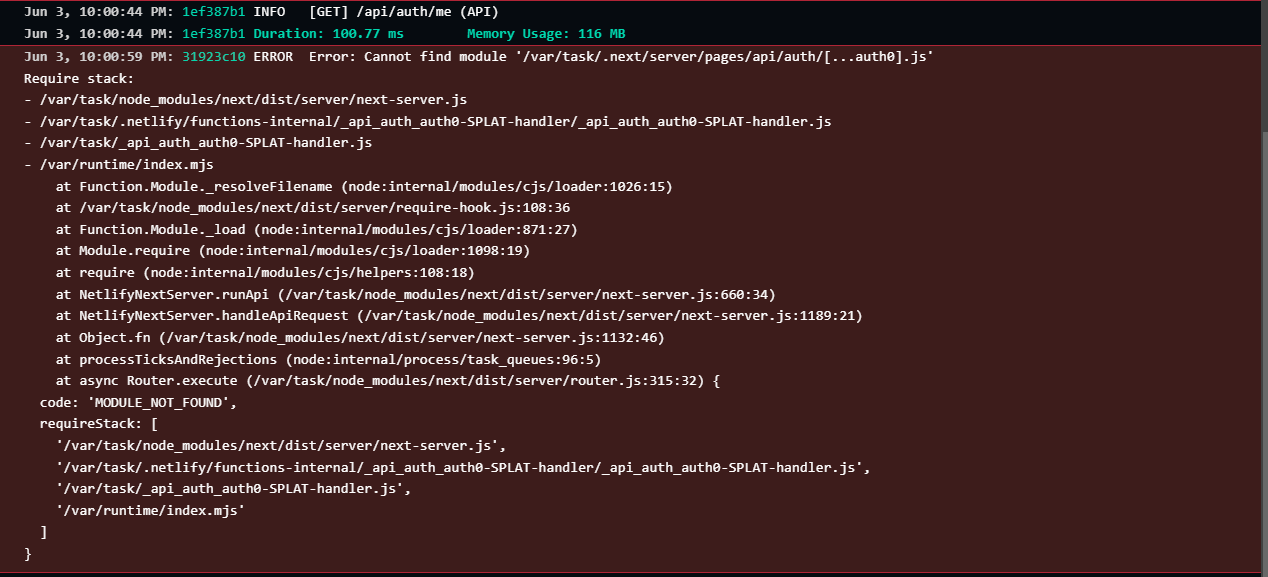Viewport: 1268px width, 577px height.
Task: Click the code: 'MODULE_NOT_FOUND' line
Action: tap(137, 403)
